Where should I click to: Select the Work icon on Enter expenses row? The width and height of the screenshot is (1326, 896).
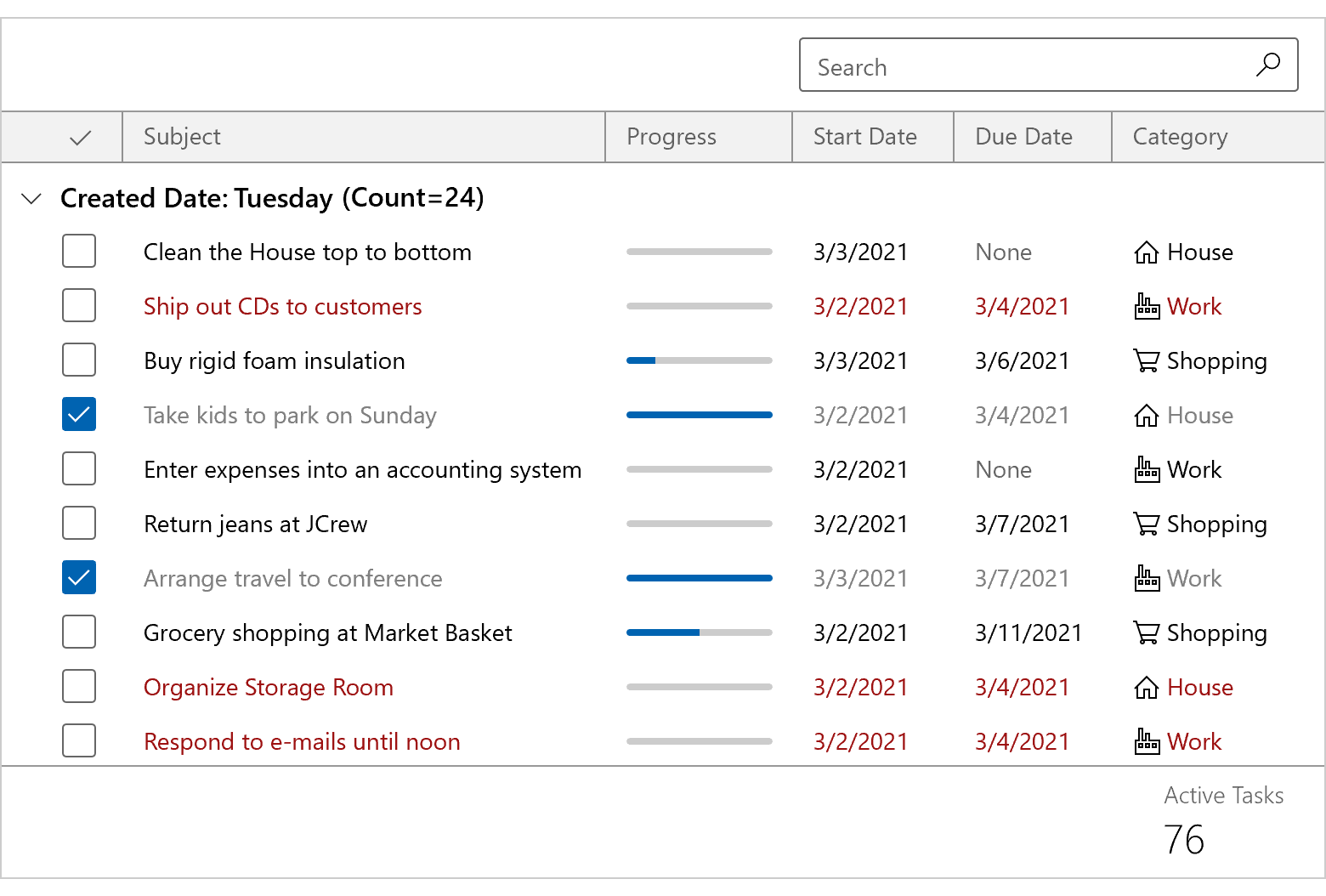click(1147, 469)
